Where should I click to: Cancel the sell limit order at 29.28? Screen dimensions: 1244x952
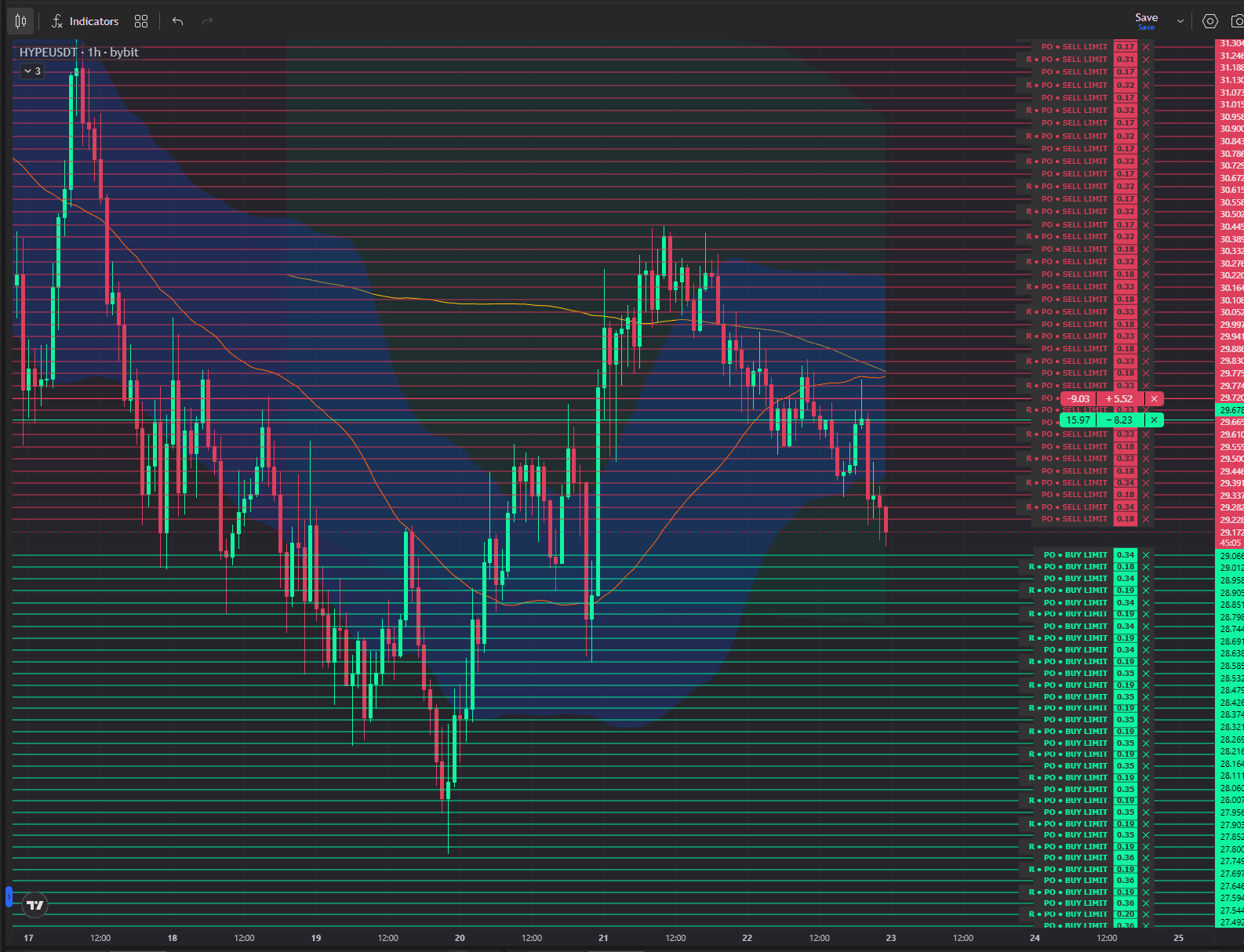click(x=1146, y=507)
